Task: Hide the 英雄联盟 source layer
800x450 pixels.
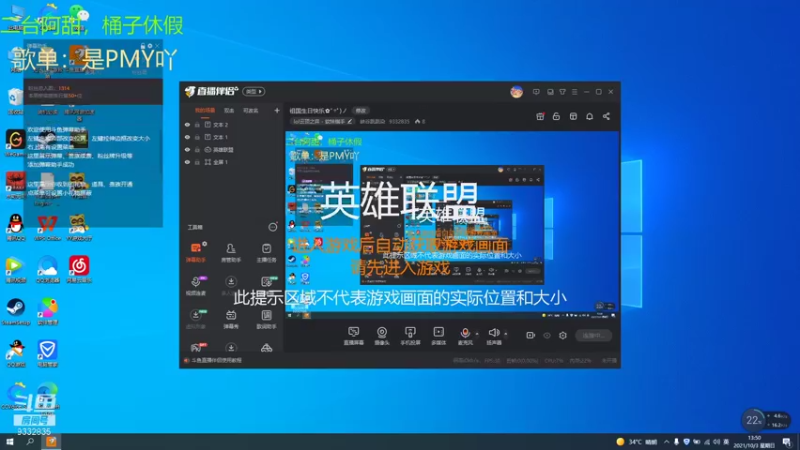Action: pyautogui.click(x=187, y=150)
